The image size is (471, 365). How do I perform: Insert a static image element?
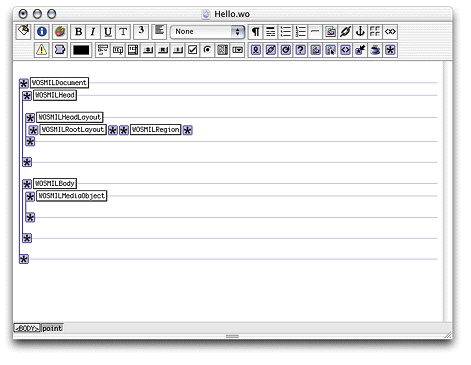[x=330, y=32]
